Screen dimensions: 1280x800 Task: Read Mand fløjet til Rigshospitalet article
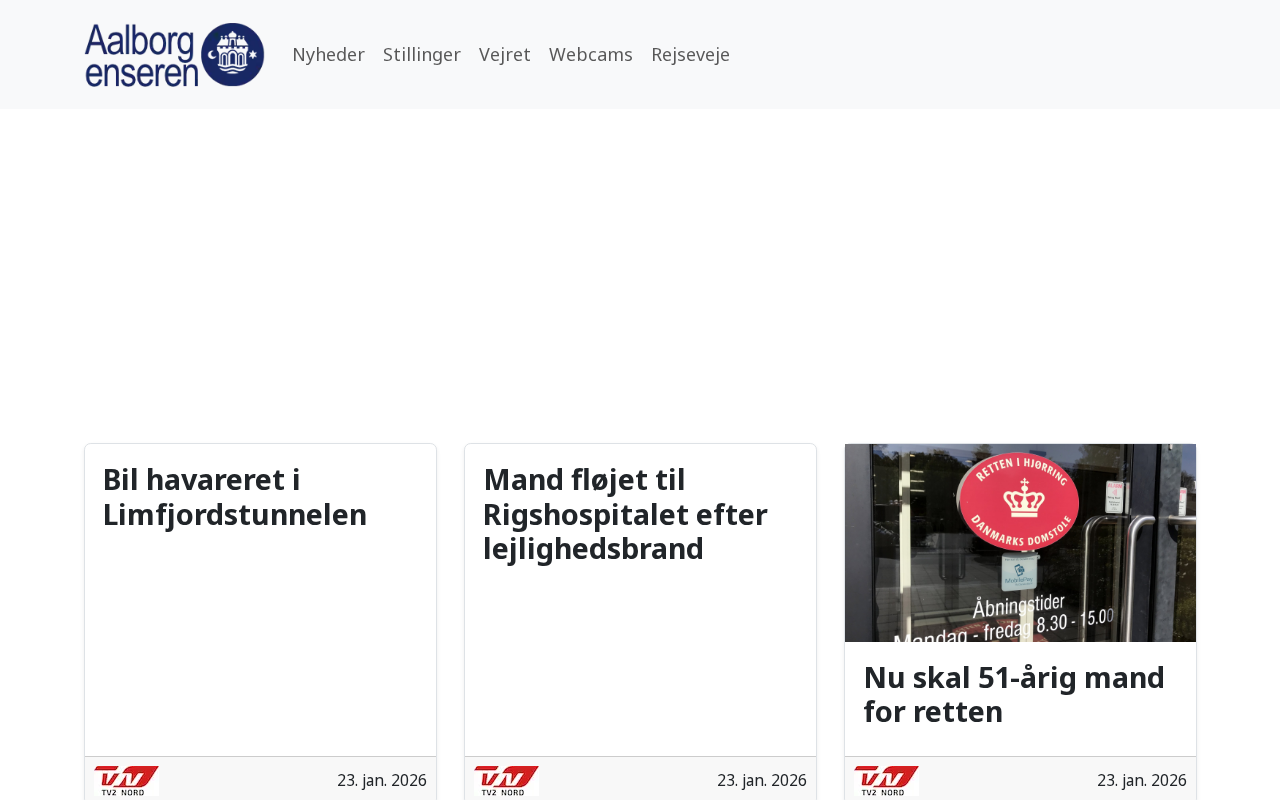click(625, 514)
